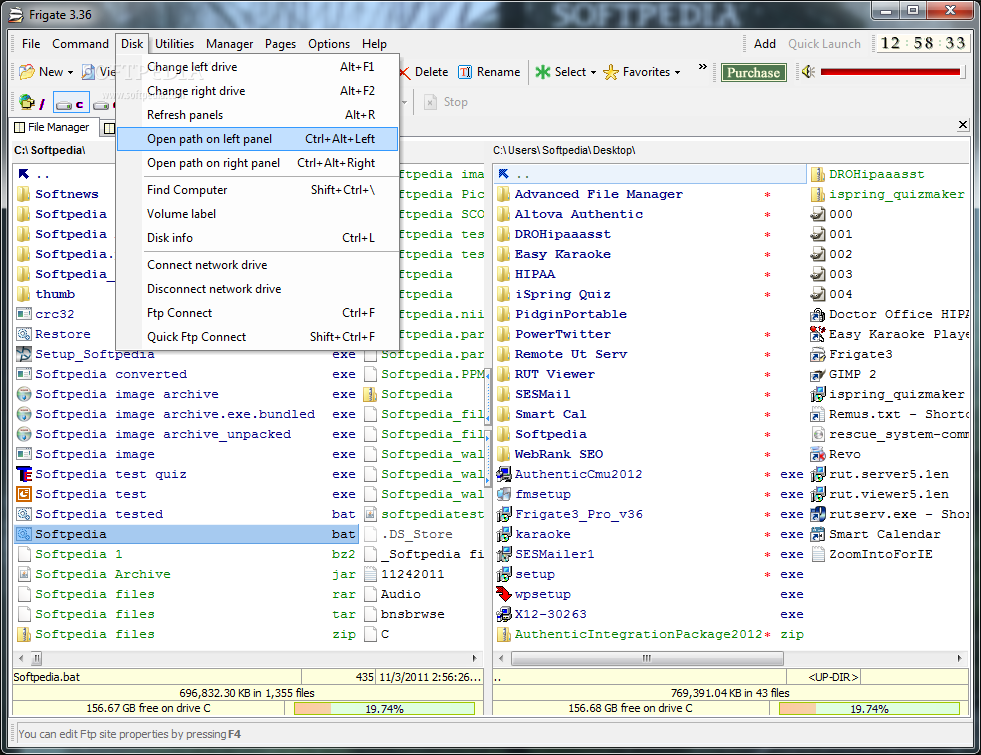Open the File menu

tap(31, 44)
